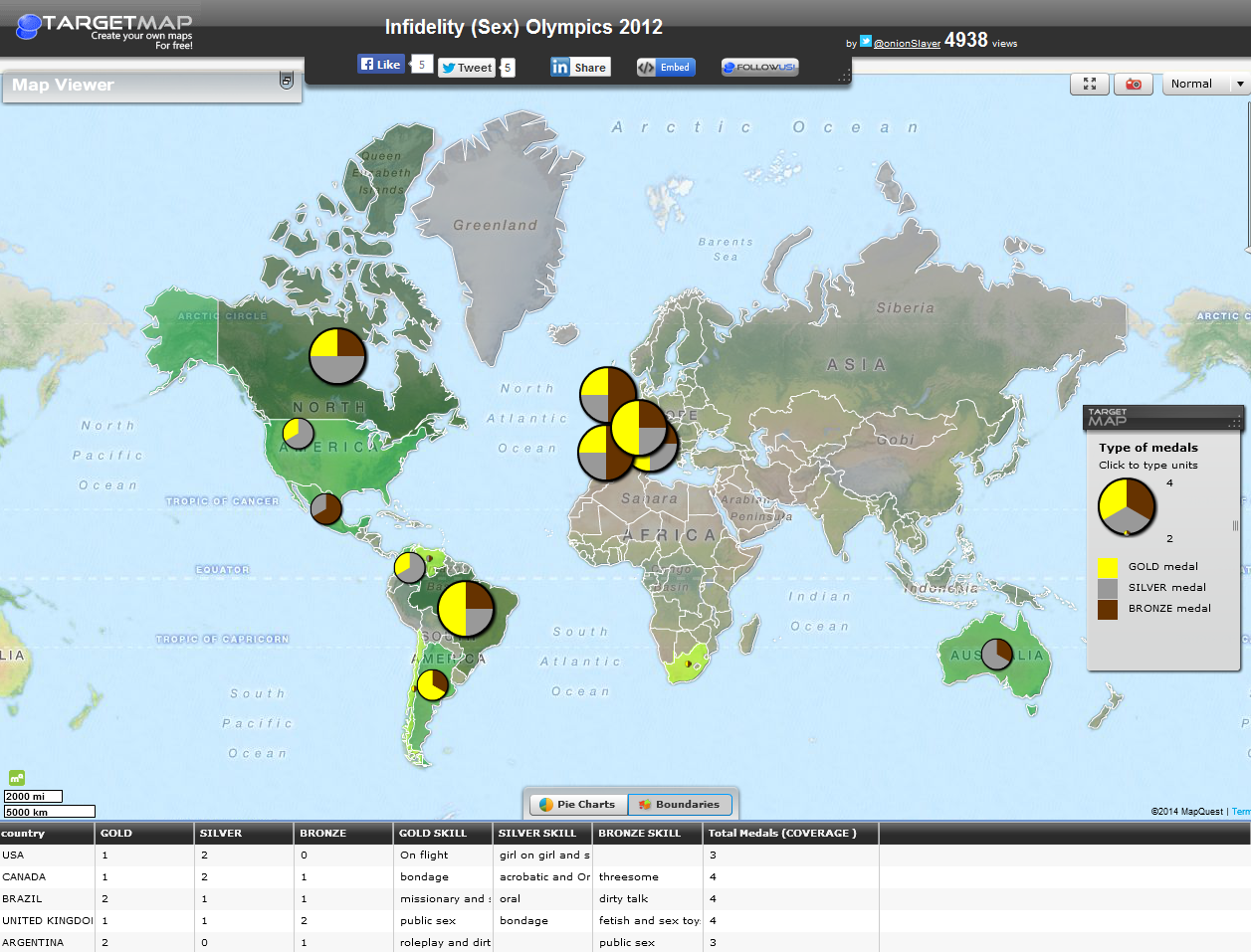Click the Twitter bird icon next to author

tap(866, 42)
